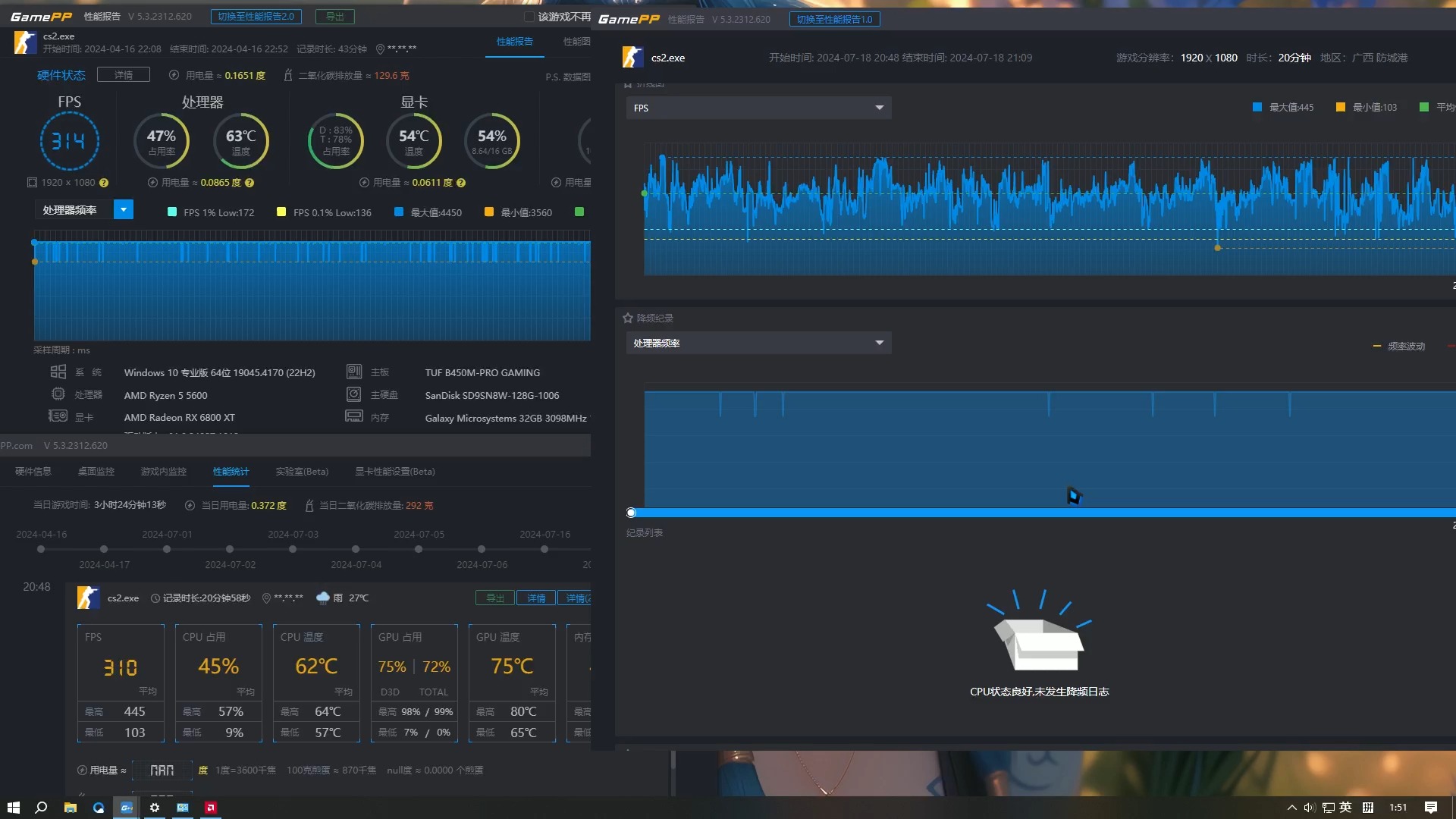Check the 该游戏不再 checkbox at top
Viewport: 1456px width, 819px height.
click(529, 17)
